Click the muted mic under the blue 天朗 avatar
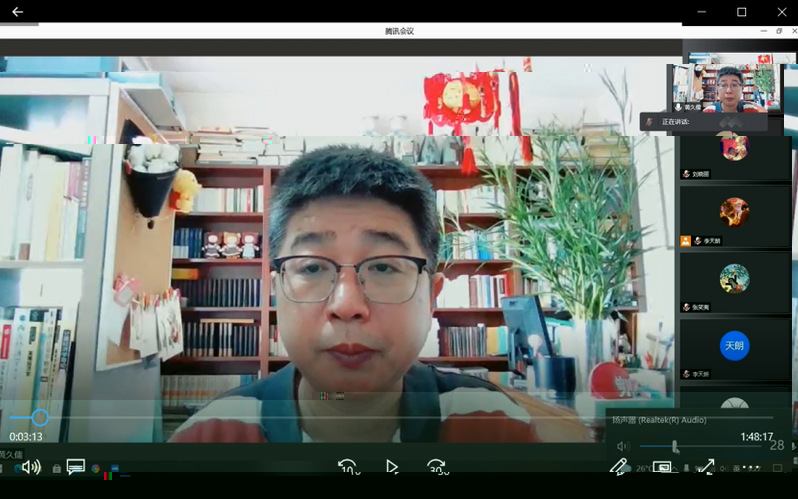The image size is (798, 499). click(x=686, y=374)
